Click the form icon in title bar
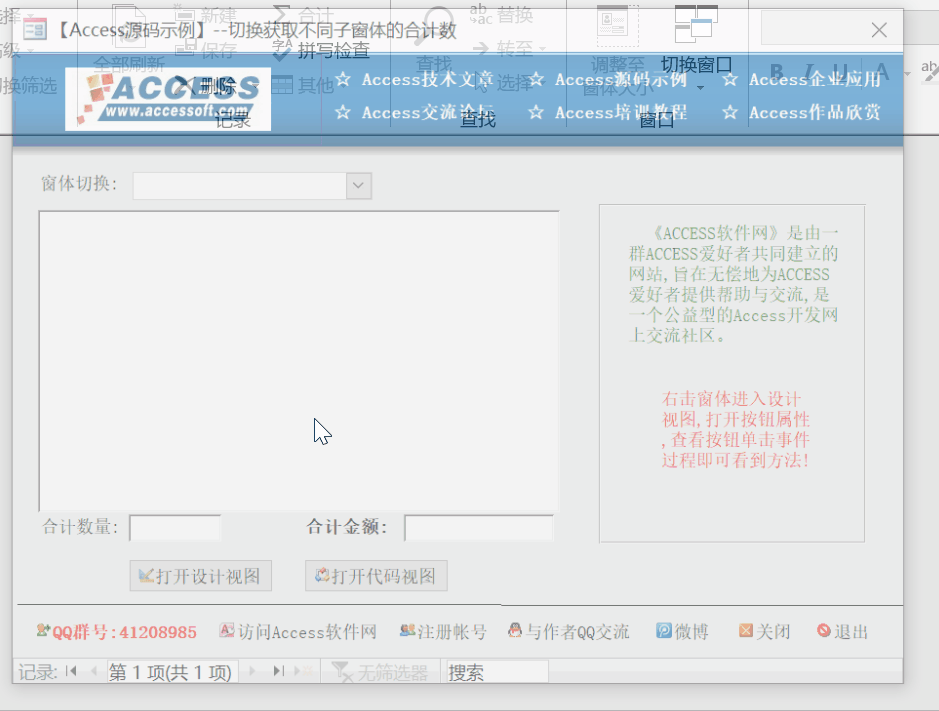This screenshot has height=711, width=939. click(x=35, y=29)
